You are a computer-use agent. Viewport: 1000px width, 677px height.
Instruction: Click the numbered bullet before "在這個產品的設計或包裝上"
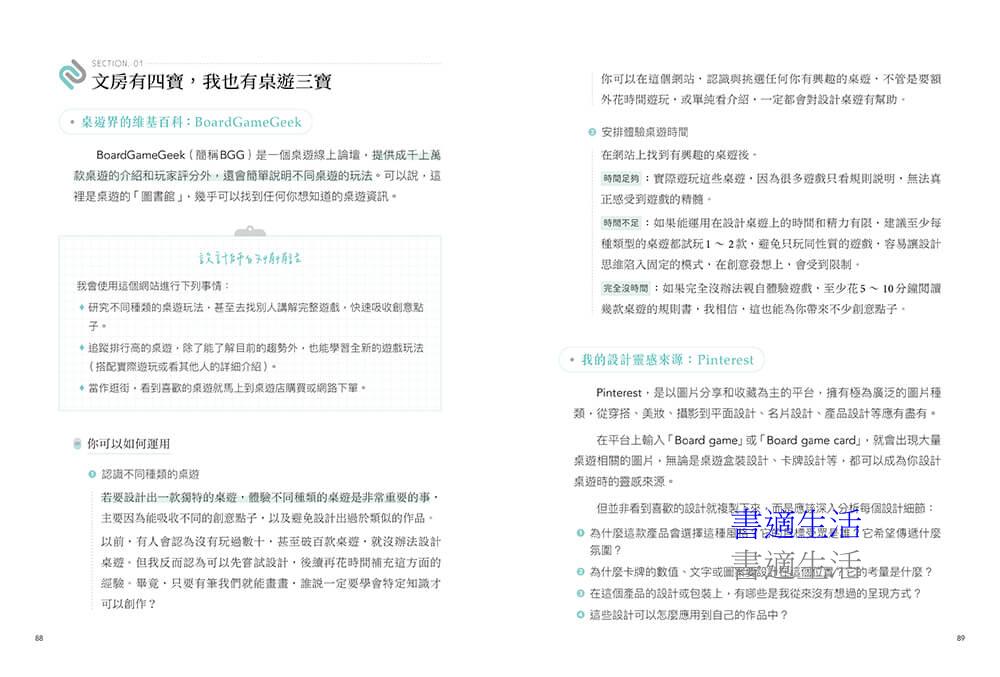click(x=580, y=593)
